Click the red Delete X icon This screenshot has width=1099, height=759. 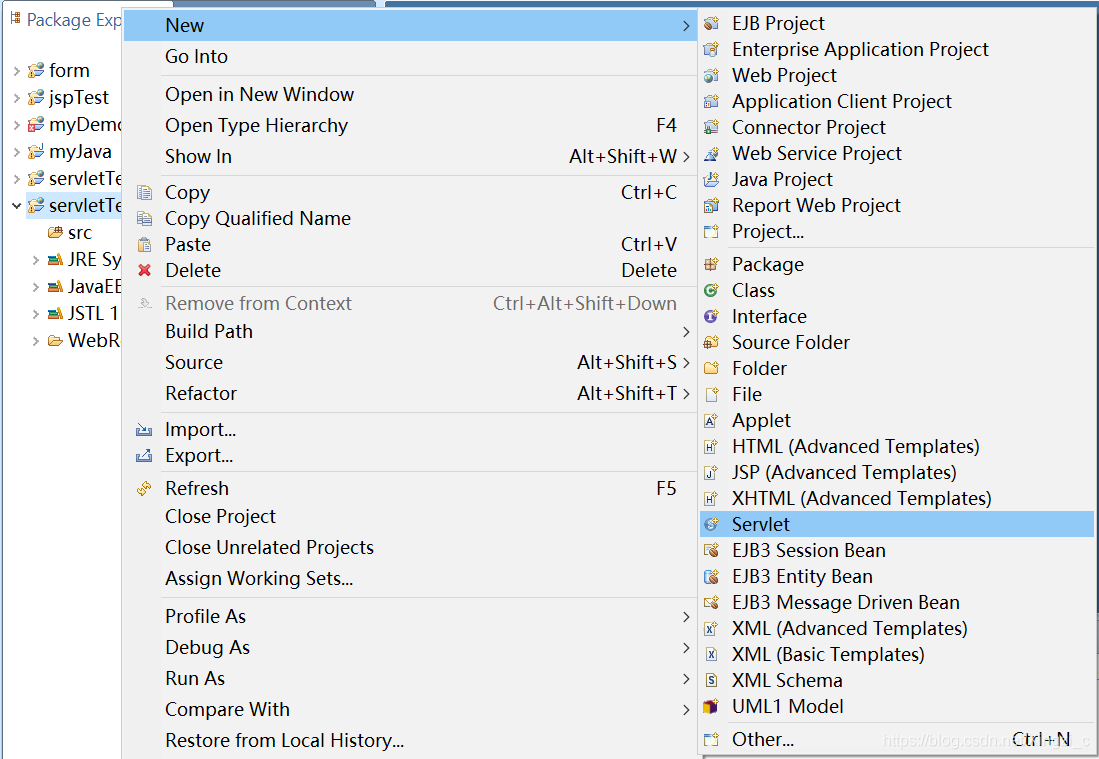(144, 271)
